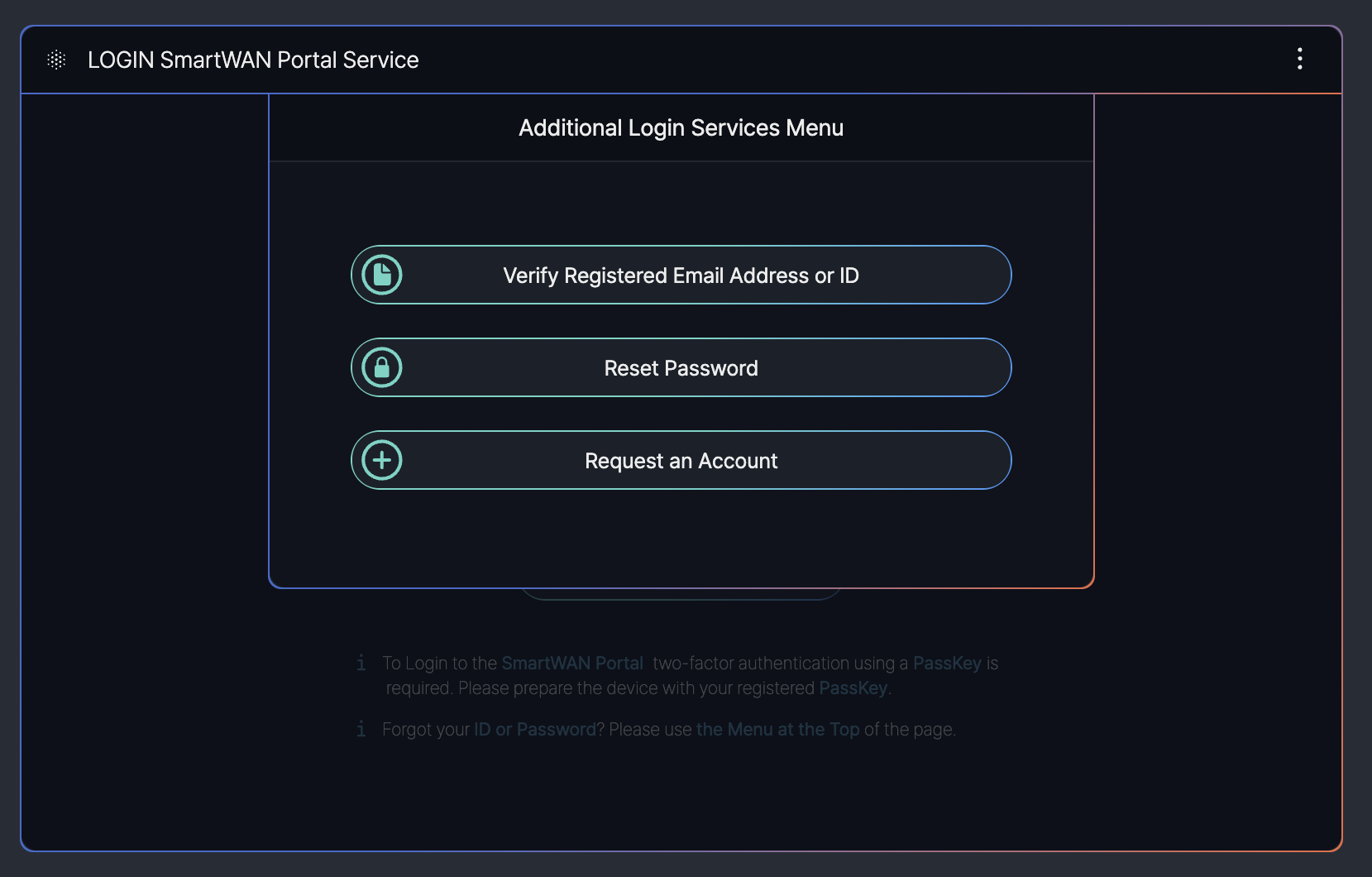Open the three-dot kebab menu
This screenshot has height=877, width=1372.
pyautogui.click(x=1299, y=59)
